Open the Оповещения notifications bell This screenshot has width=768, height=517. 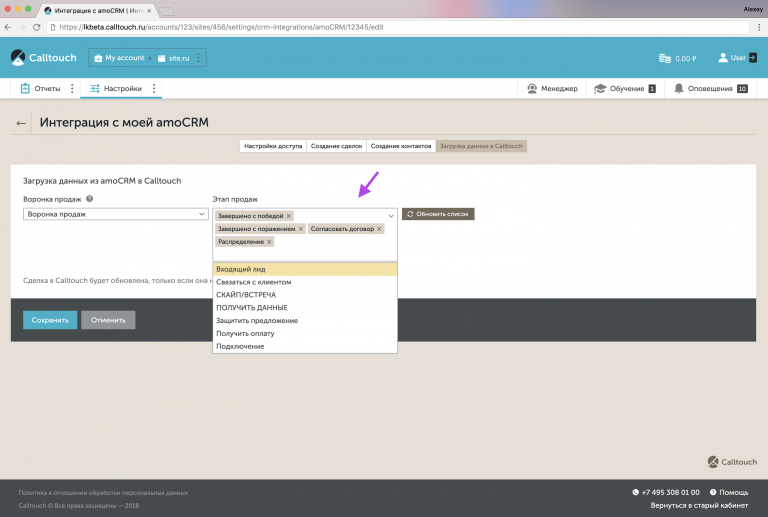pos(678,89)
